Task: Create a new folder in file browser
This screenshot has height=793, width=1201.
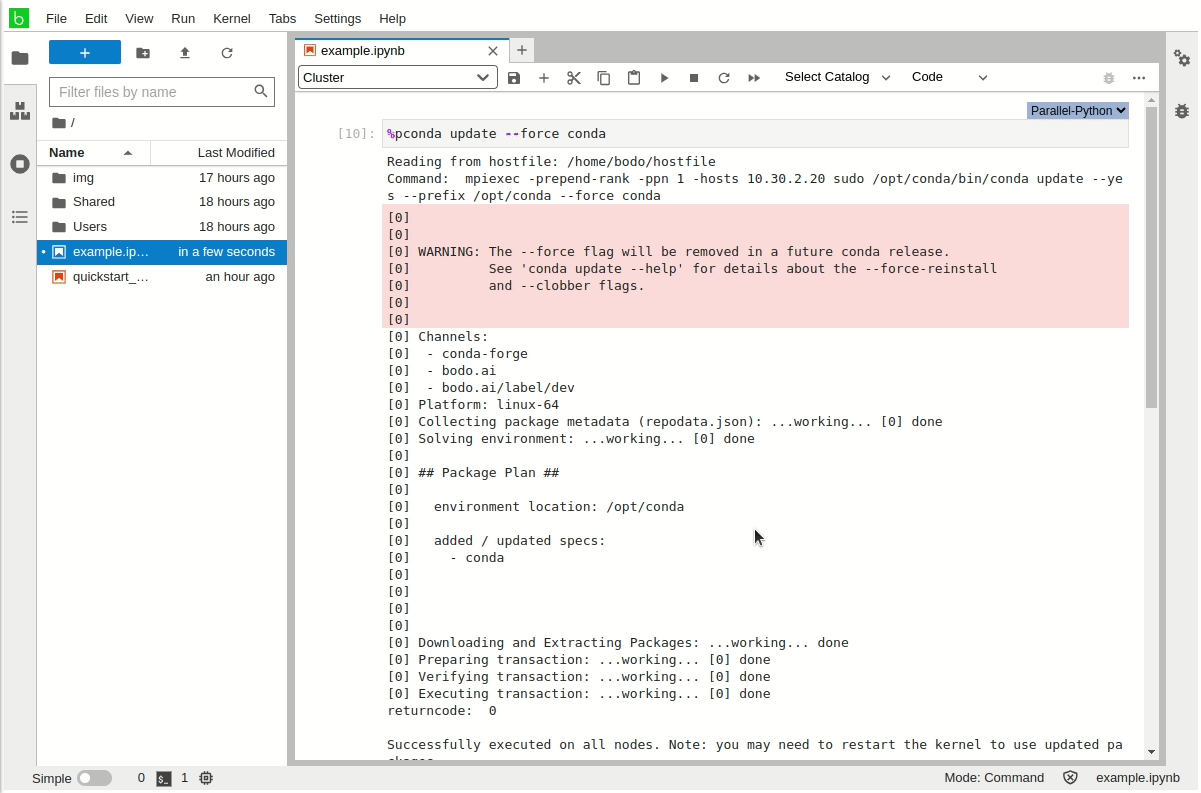Action: [x=143, y=53]
